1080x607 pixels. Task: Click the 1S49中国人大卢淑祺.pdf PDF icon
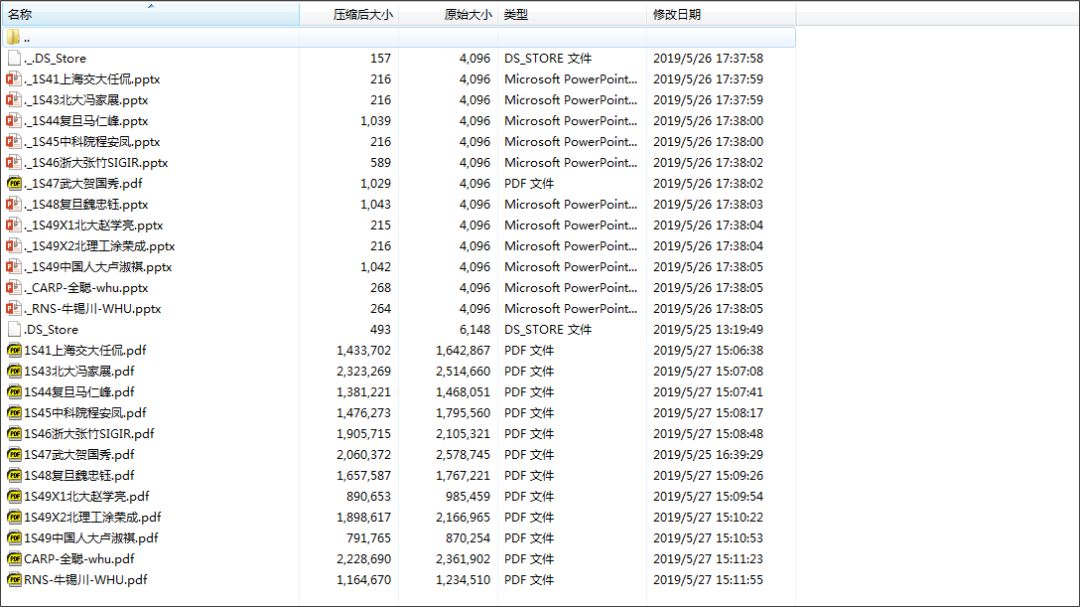coord(14,538)
